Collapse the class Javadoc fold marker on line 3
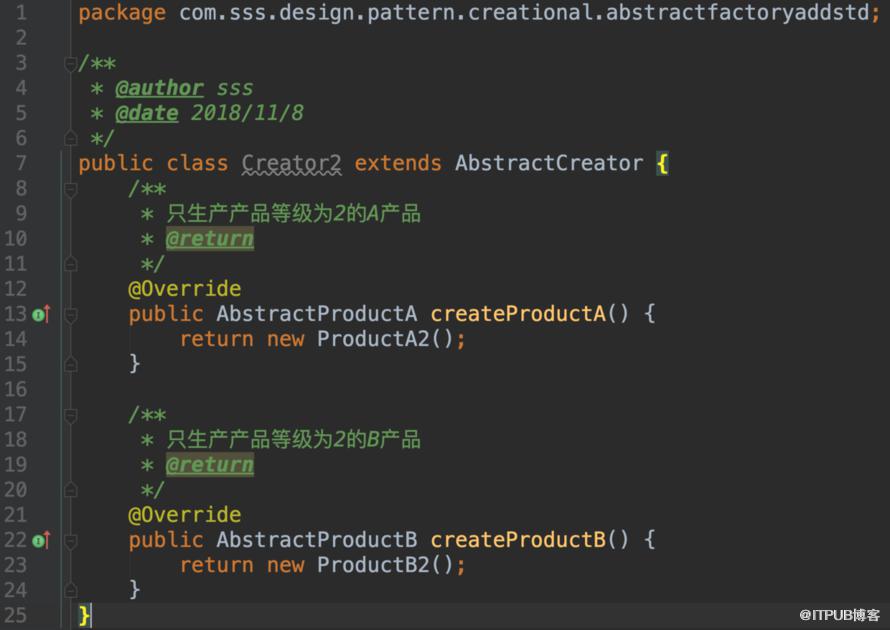 70,63
